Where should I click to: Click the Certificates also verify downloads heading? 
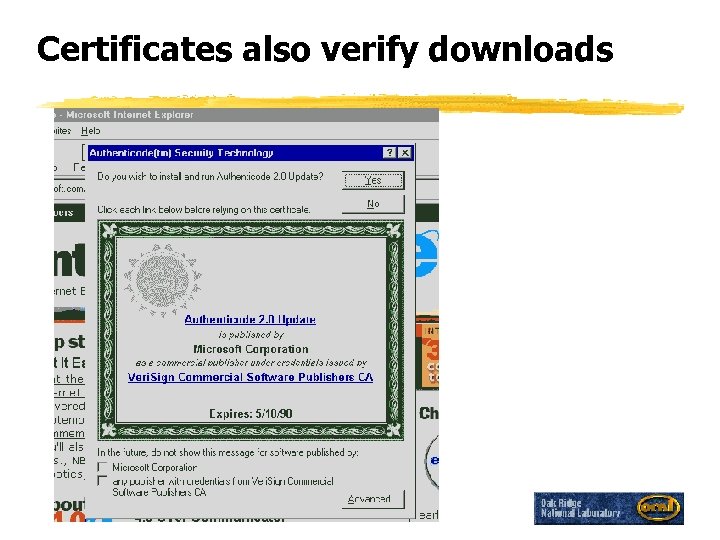(x=325, y=49)
